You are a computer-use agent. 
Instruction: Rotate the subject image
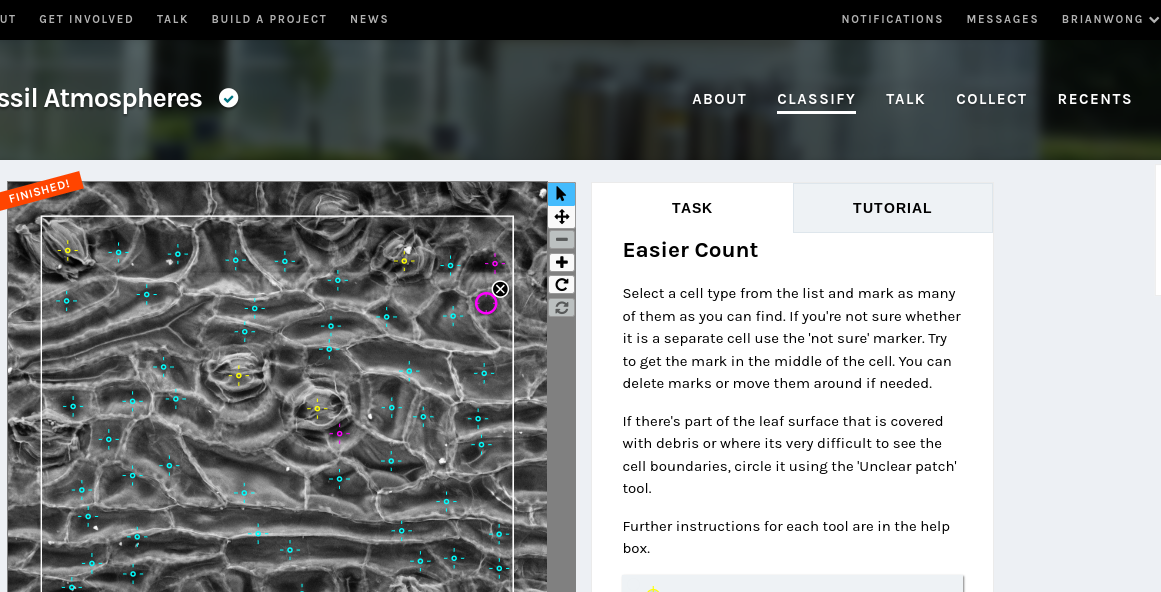click(561, 285)
